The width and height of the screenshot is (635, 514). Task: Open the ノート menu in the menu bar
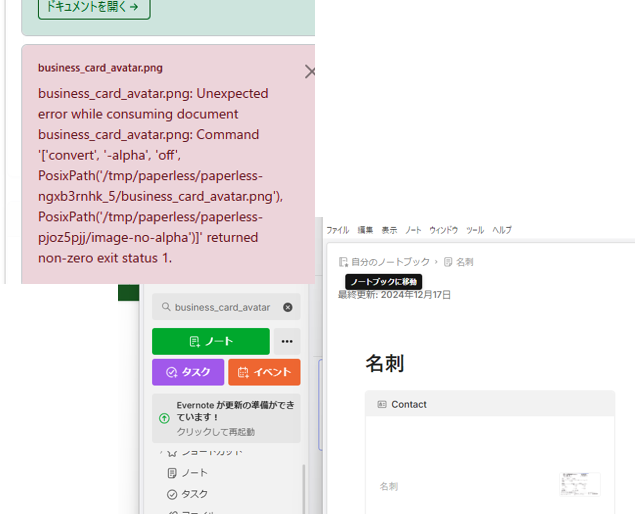pos(413,230)
